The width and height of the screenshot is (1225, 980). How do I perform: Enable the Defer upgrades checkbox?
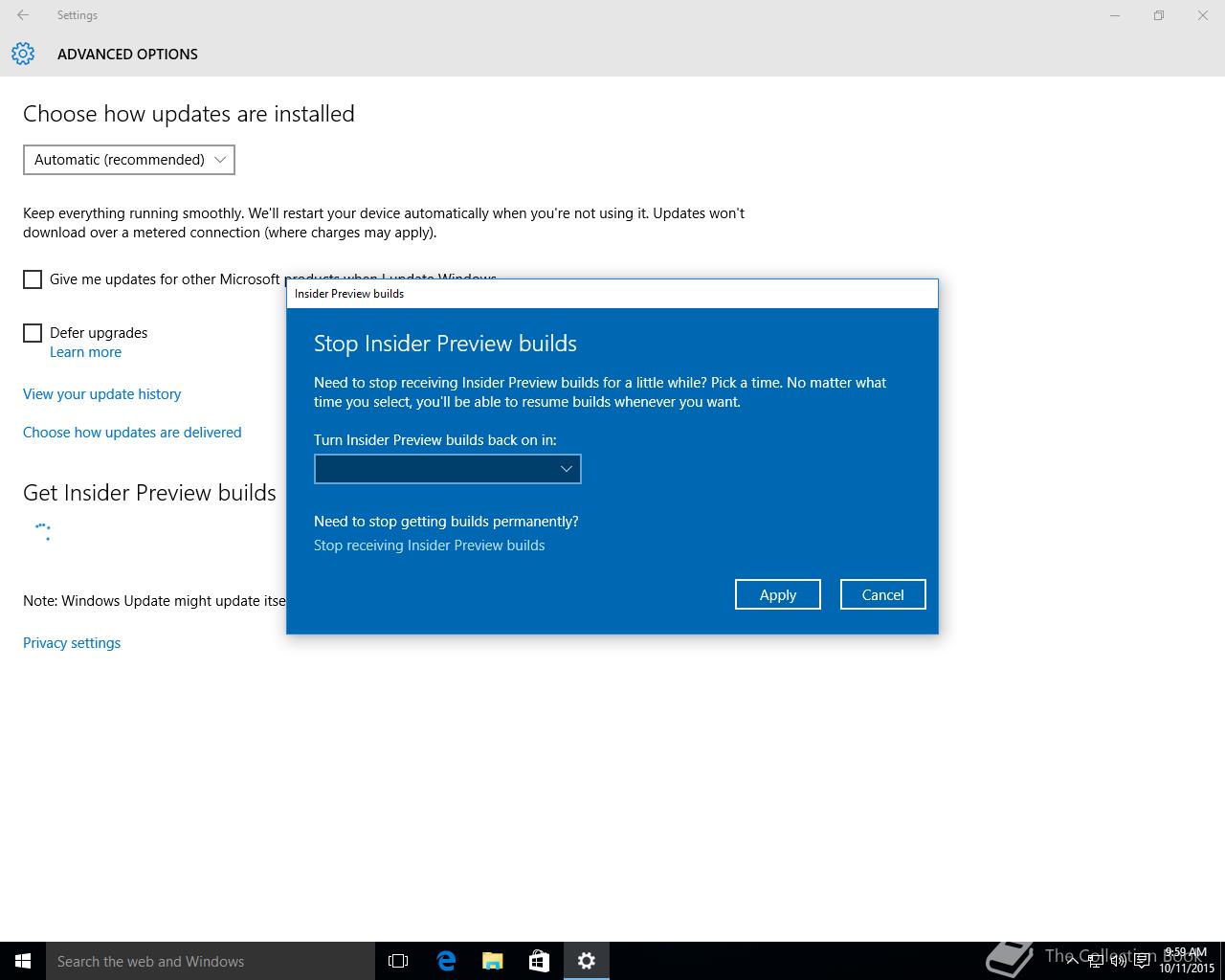pyautogui.click(x=33, y=333)
